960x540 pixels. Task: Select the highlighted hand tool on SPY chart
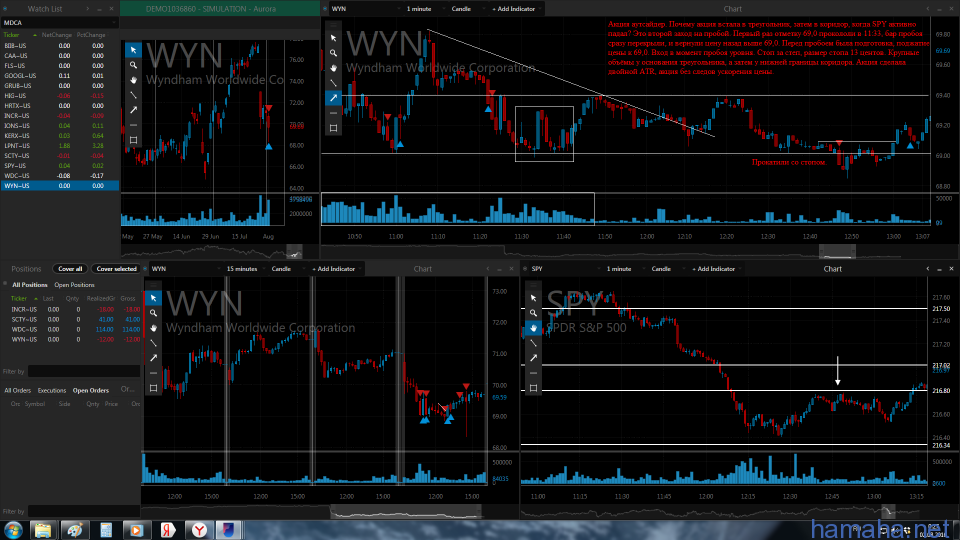tap(533, 328)
